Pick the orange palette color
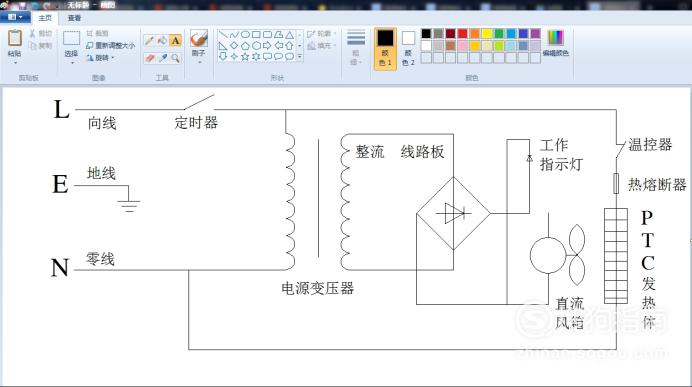This screenshot has width=692, height=387. pos(474,34)
